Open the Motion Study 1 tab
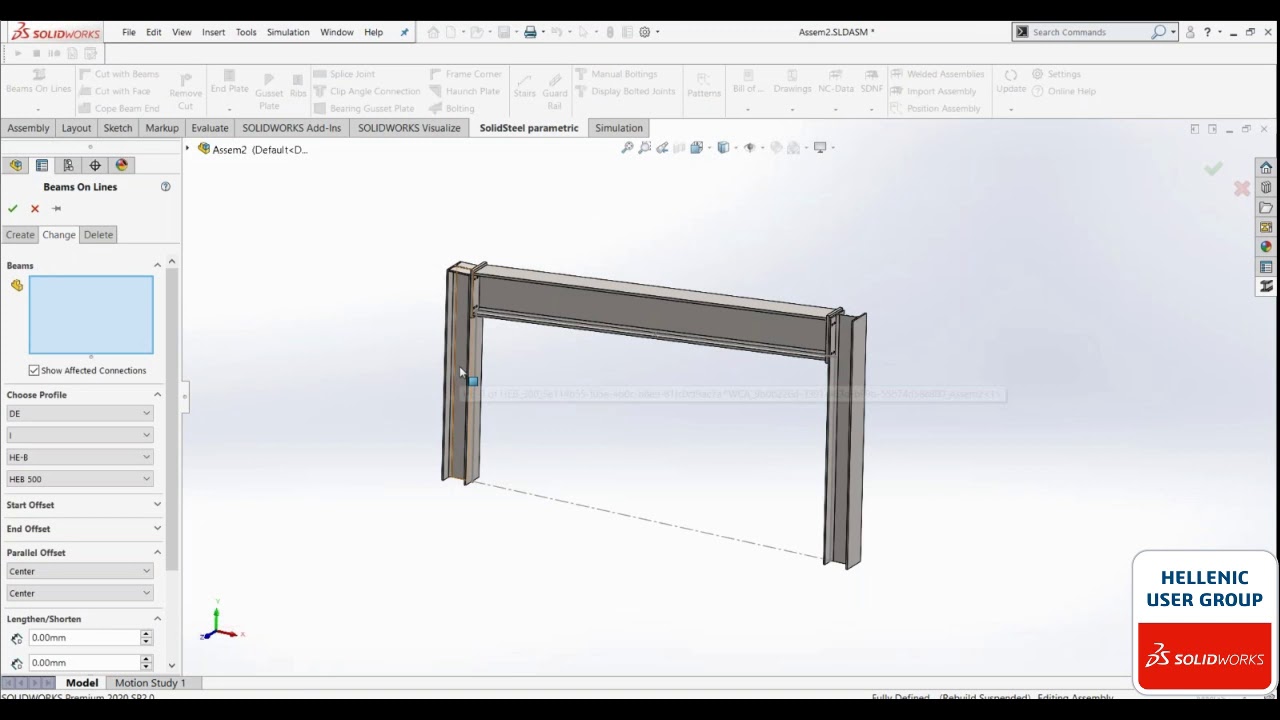The width and height of the screenshot is (1280, 720). (x=150, y=683)
